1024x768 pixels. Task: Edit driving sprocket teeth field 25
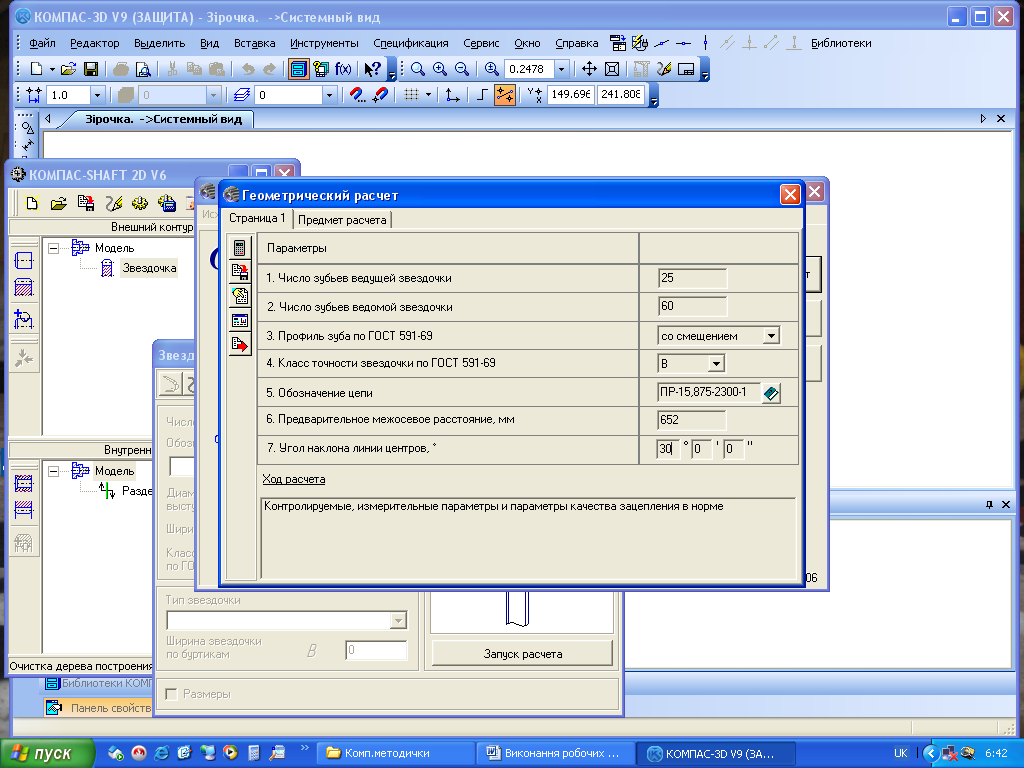click(692, 278)
